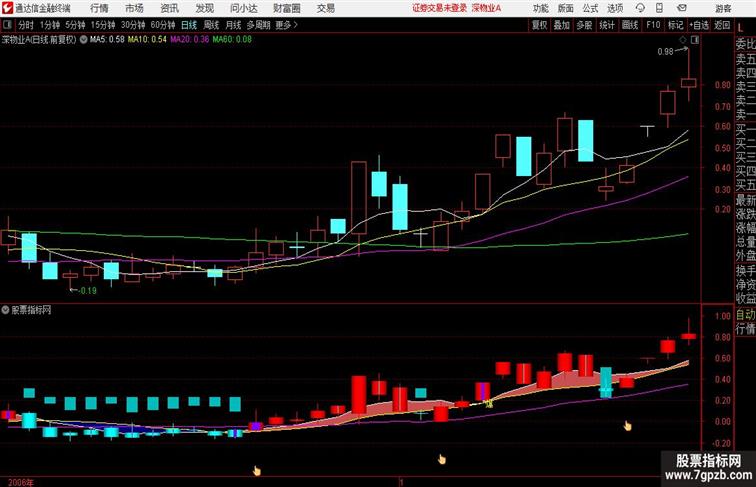Open the 选项 menu
756x487 pixels.
[615, 8]
